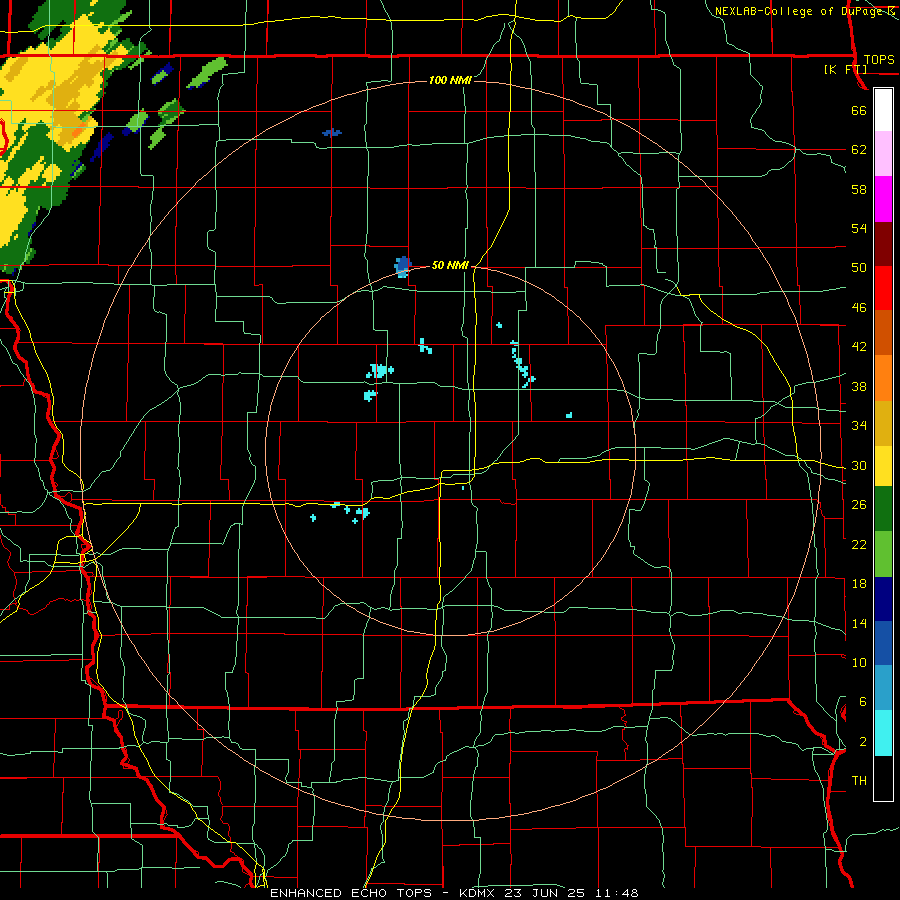Click the "50 NMI" range ring label
The width and height of the screenshot is (900, 900).
(450, 265)
